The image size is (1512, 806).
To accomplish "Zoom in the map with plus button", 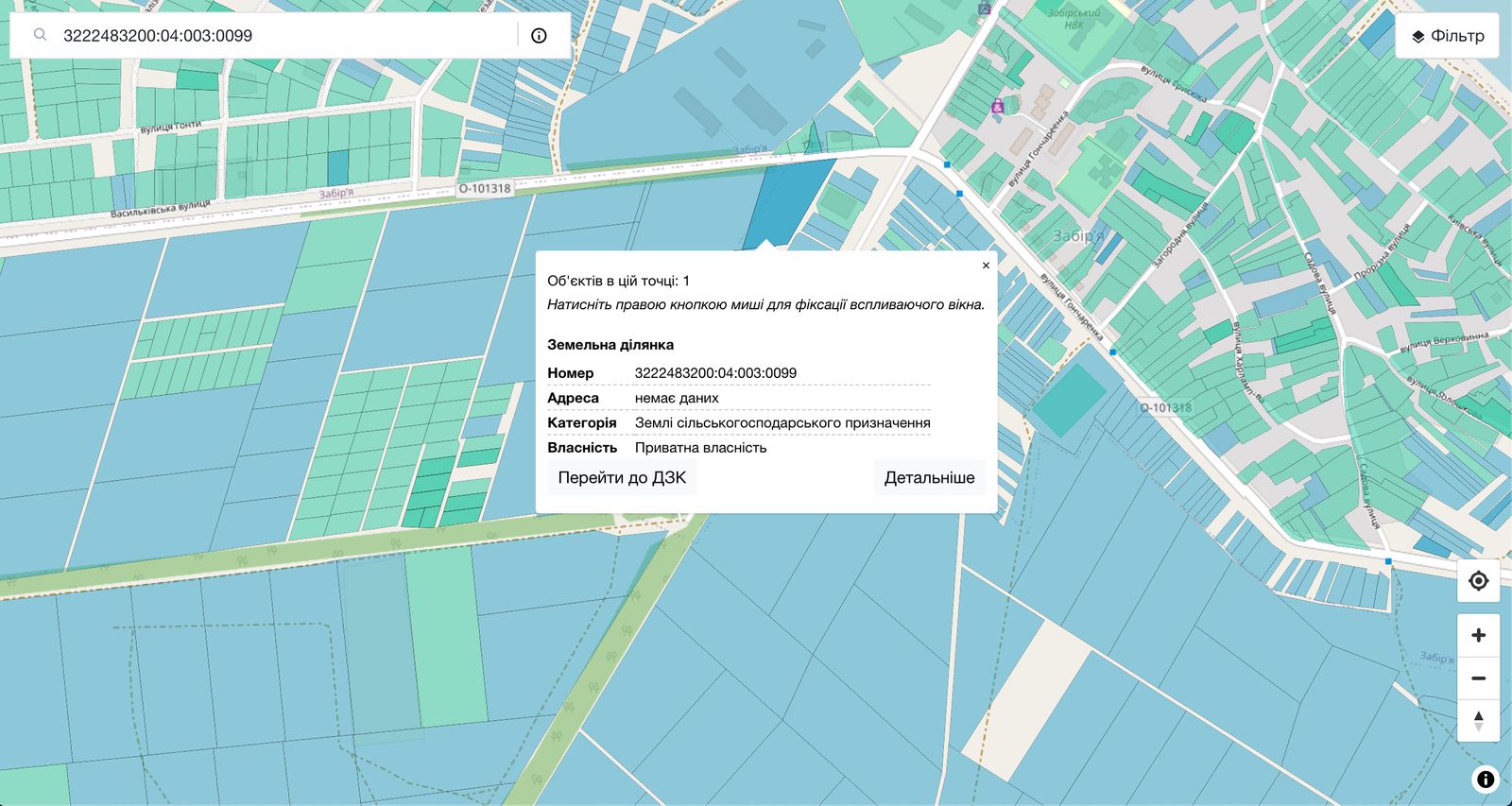I will coord(1478,635).
